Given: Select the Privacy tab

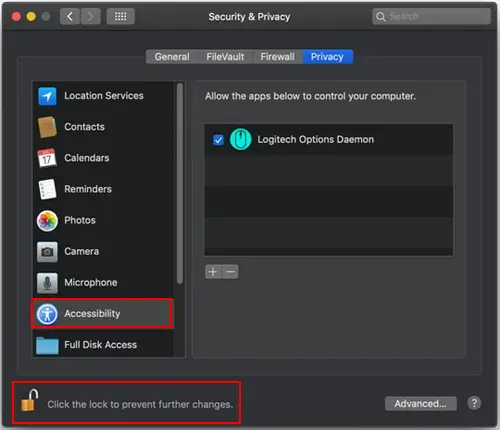Looking at the screenshot, I should pos(327,57).
